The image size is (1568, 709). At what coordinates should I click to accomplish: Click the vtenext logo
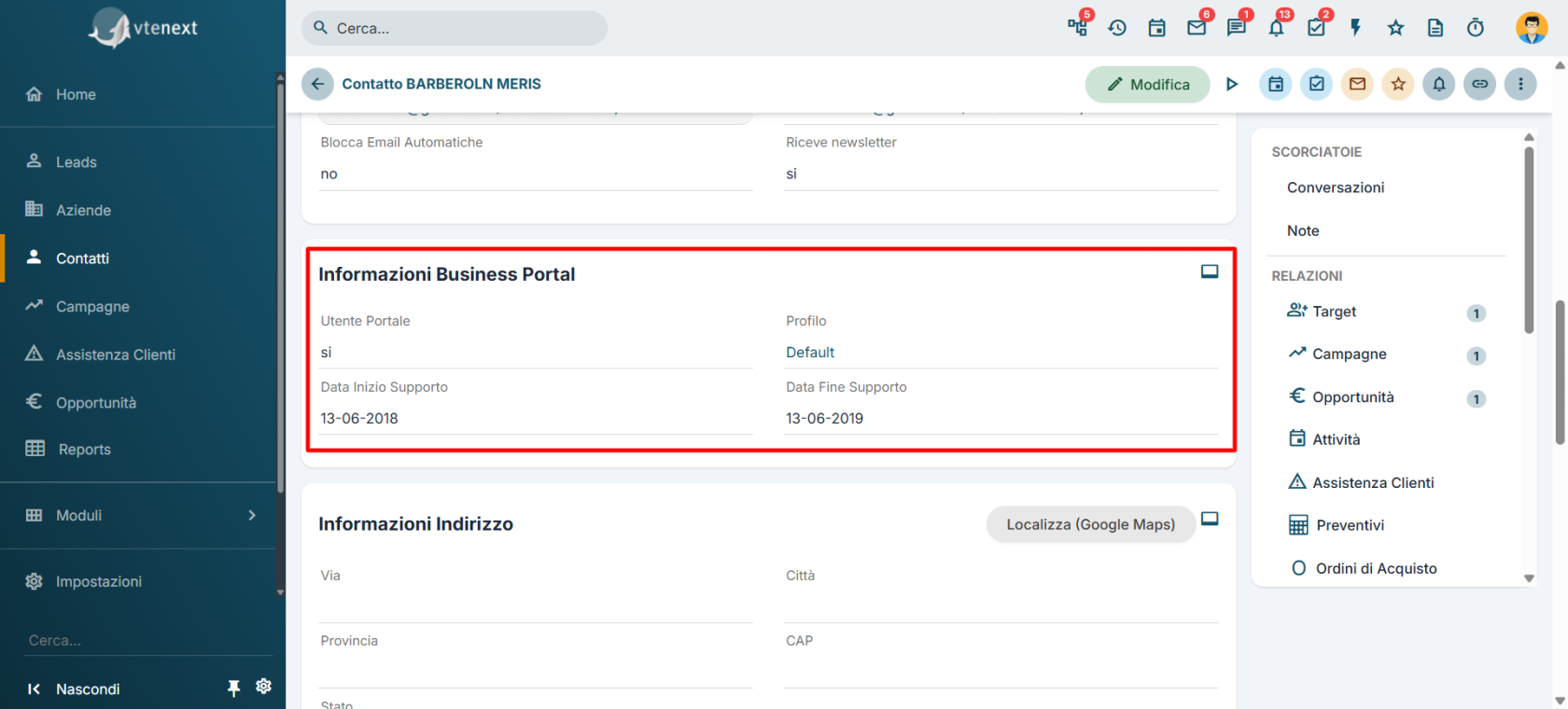click(143, 28)
